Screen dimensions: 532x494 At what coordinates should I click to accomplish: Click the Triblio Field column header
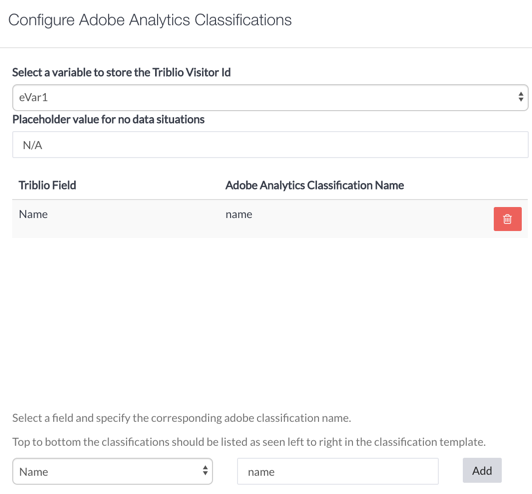click(47, 185)
